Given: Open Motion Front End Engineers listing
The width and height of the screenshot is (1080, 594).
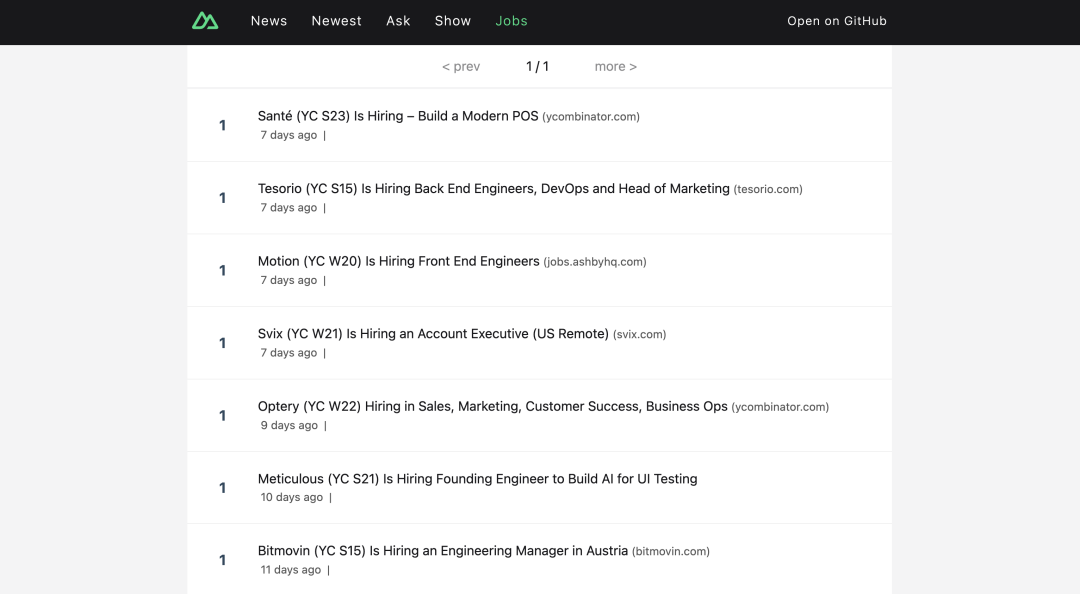Looking at the screenshot, I should click(398, 261).
